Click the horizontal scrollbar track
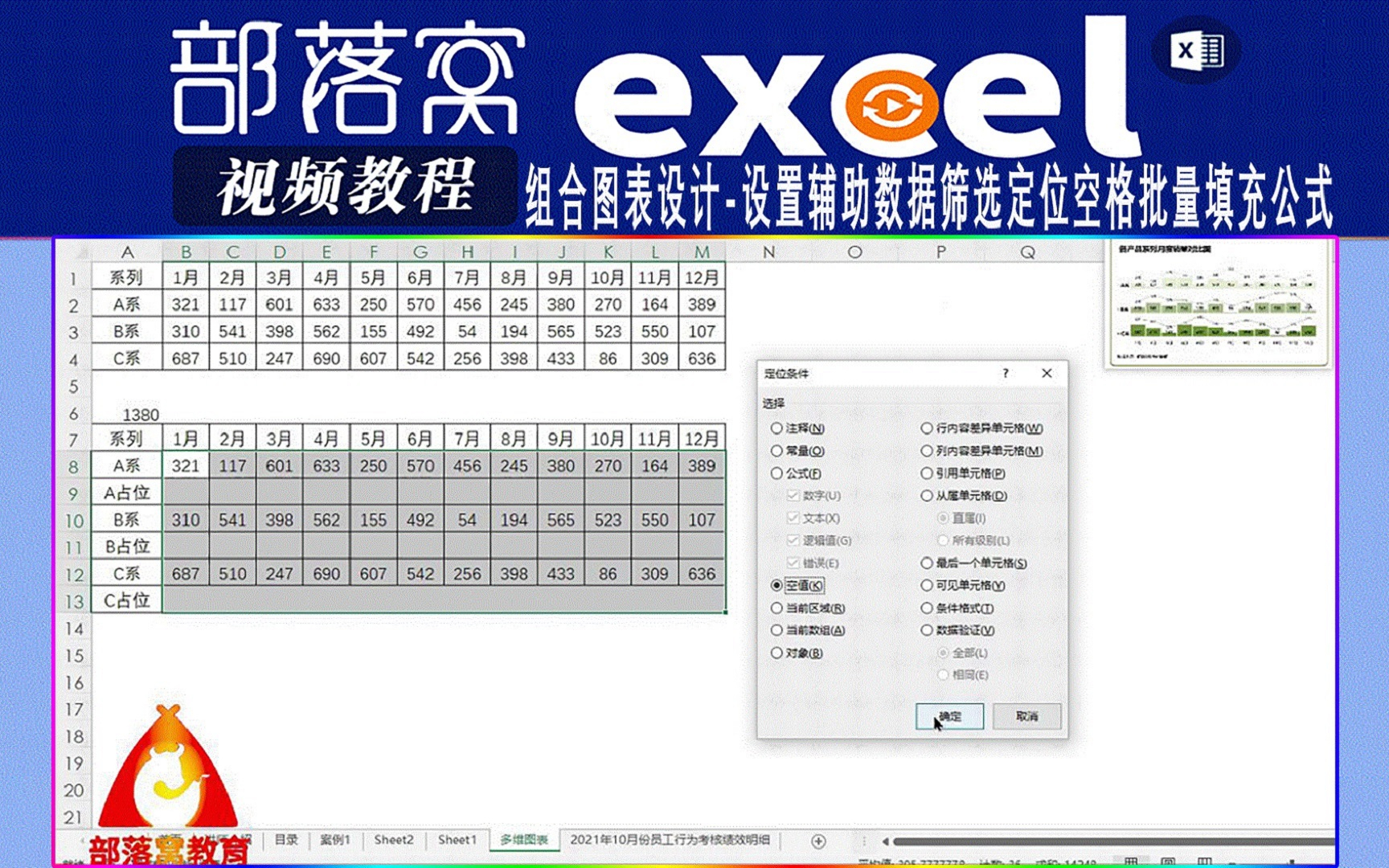The width and height of the screenshot is (1389, 868). pos(1113,841)
